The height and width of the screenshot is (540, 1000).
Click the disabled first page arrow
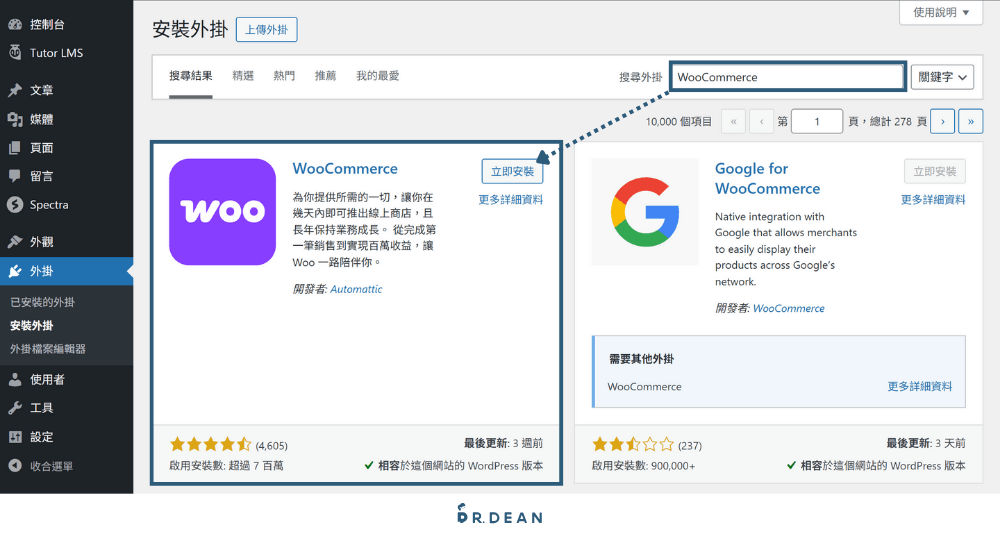733,121
